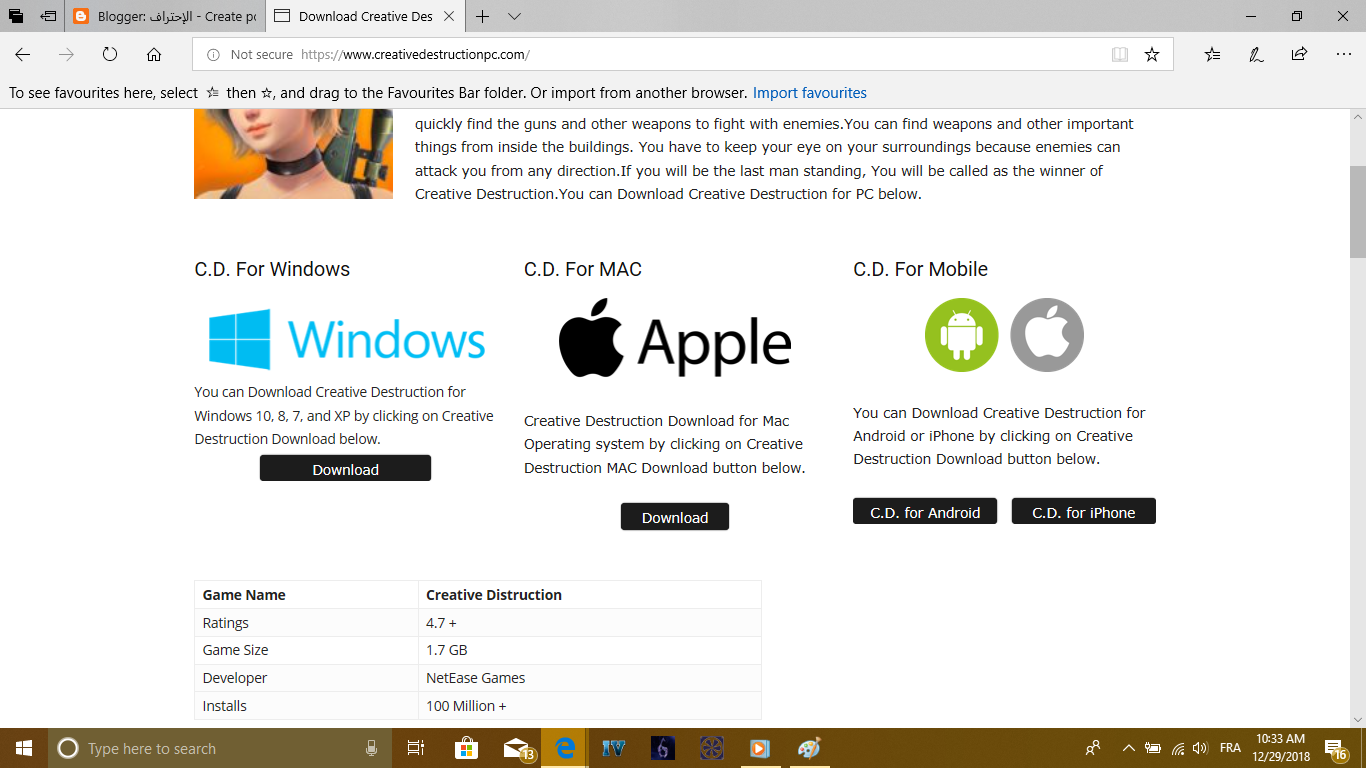The width and height of the screenshot is (1366, 768).
Task: Open the Import favourites link
Action: click(810, 93)
